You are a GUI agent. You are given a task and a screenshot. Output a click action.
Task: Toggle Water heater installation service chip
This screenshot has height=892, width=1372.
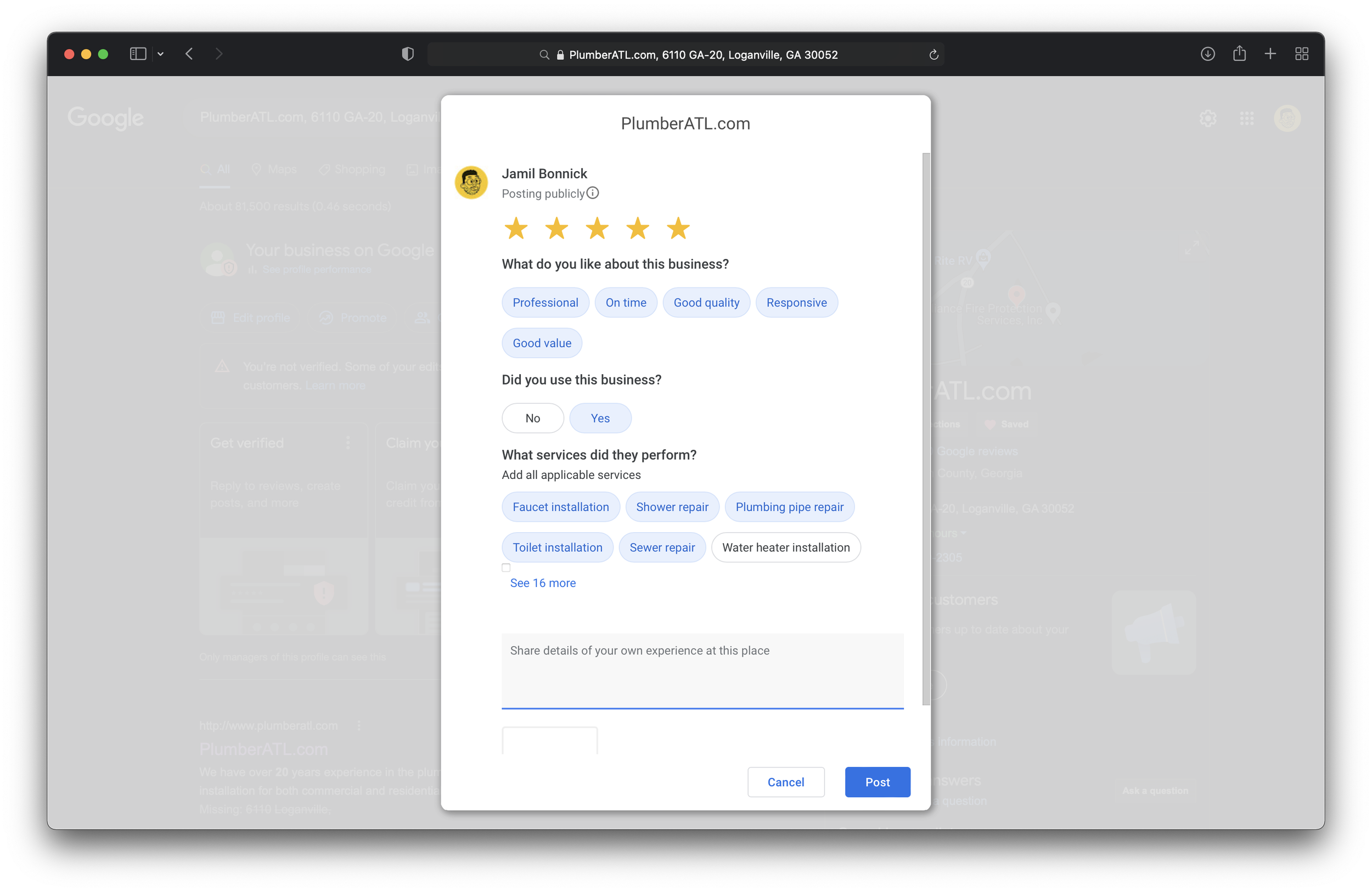[786, 547]
